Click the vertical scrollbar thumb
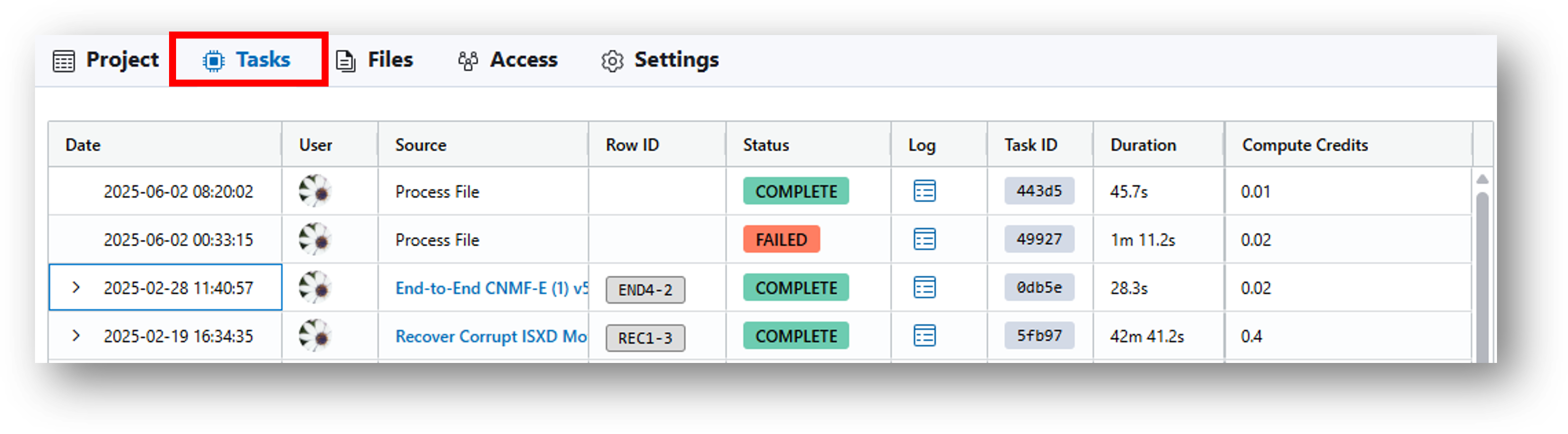Viewport: 1568px width, 434px height. click(x=1482, y=277)
